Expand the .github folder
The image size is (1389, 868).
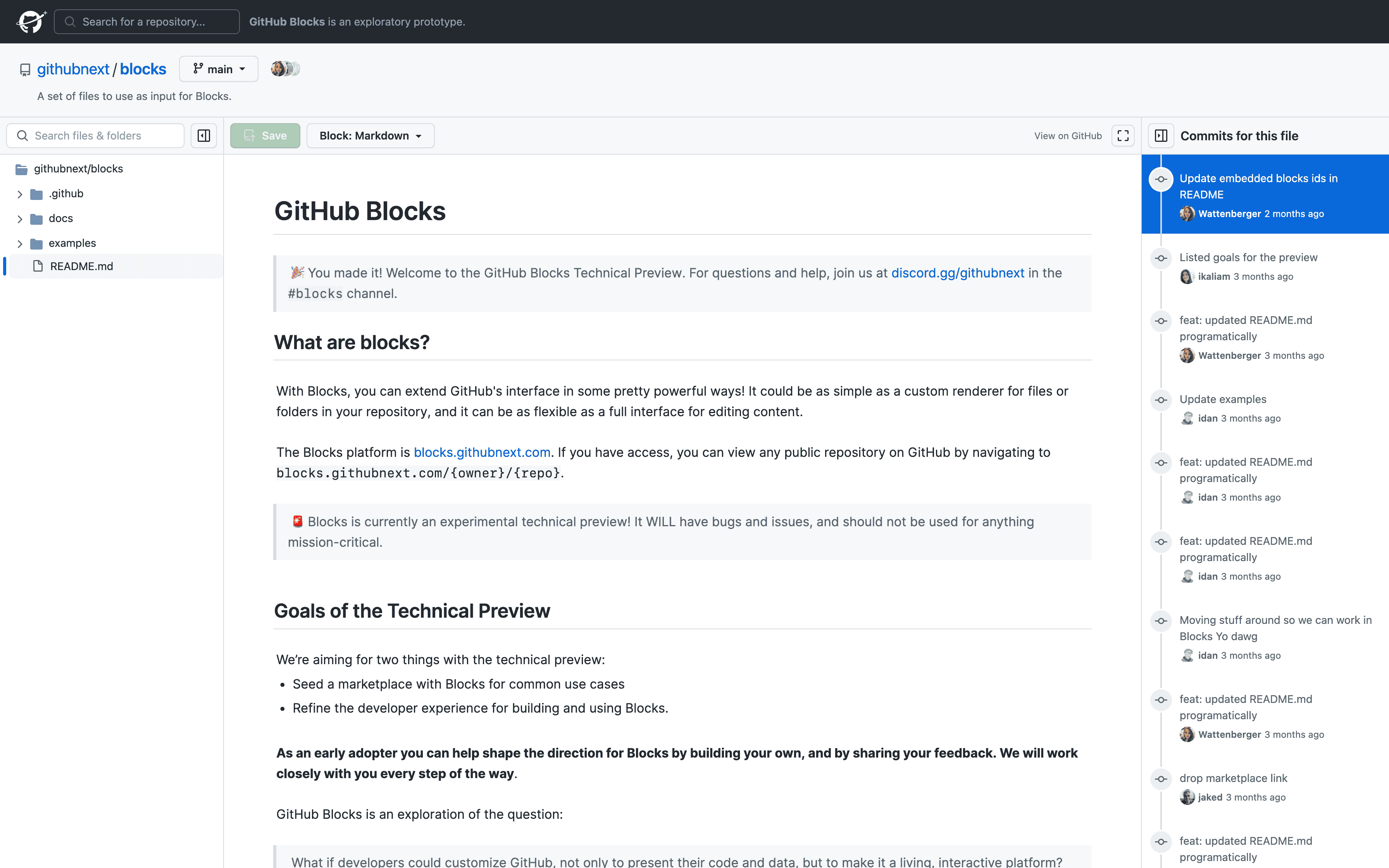[20, 195]
